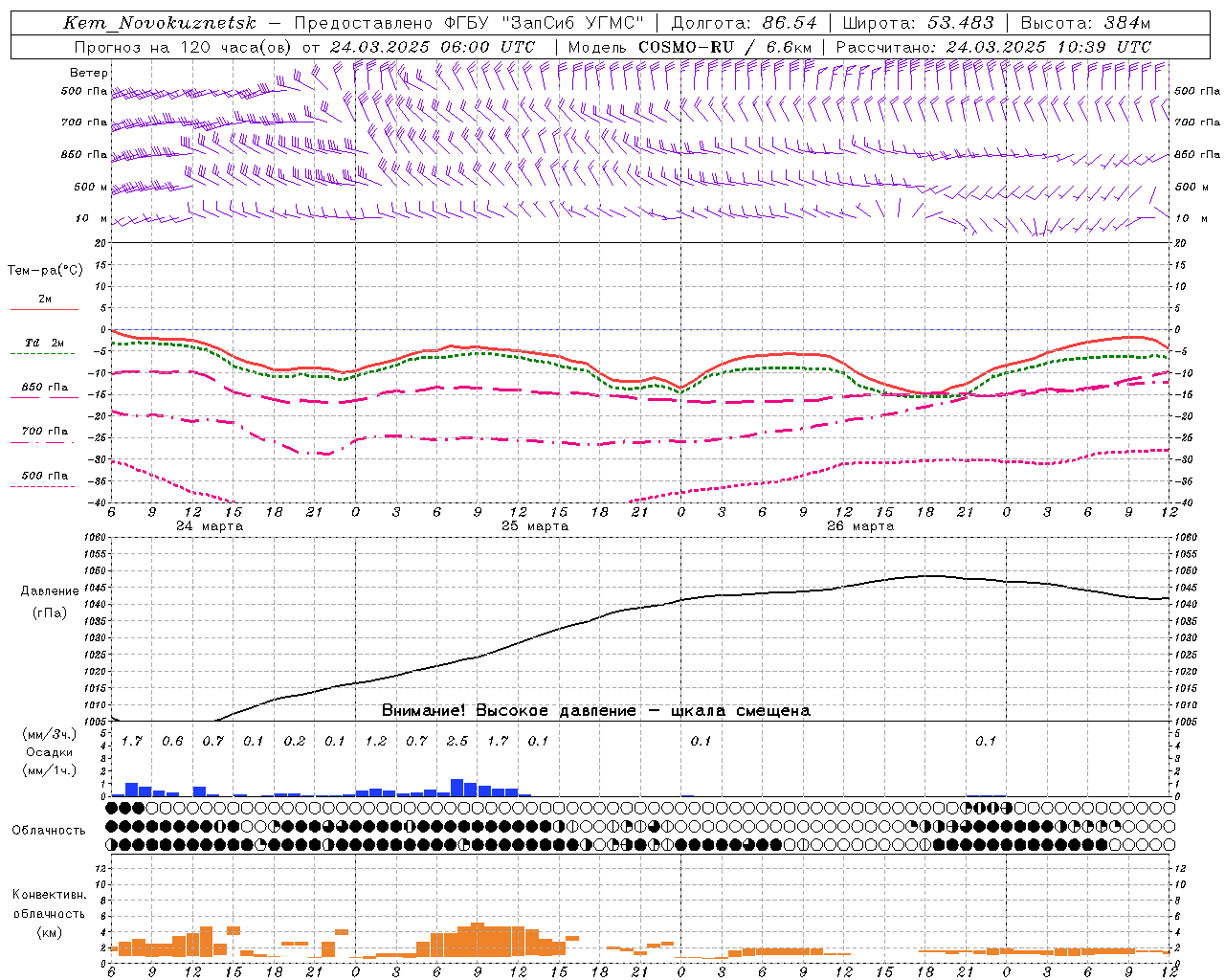Click the Осадки precipitation label
This screenshot has width=1225, height=980.
pyautogui.click(x=49, y=752)
